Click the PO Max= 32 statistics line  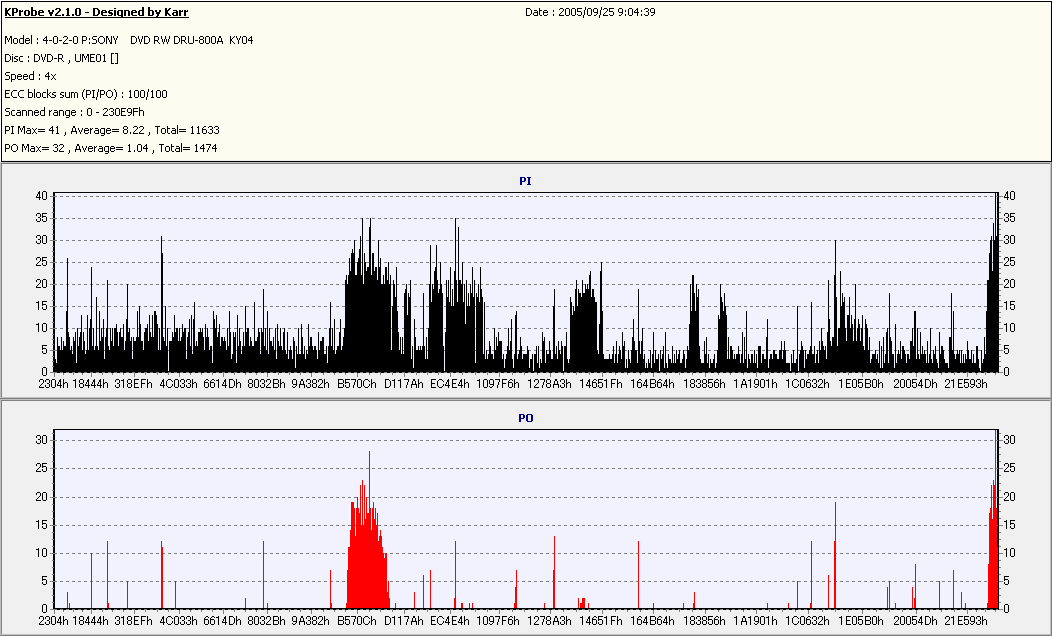[x=111, y=148]
